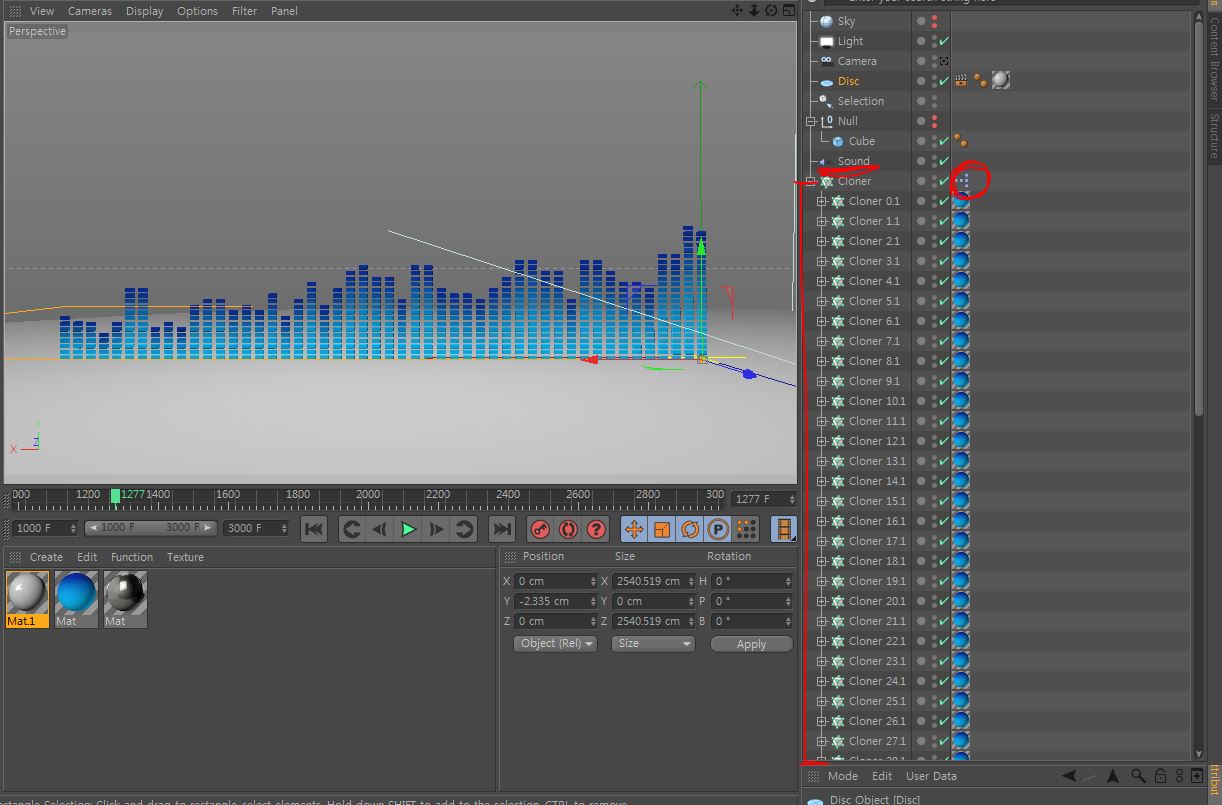This screenshot has width=1222, height=805.
Task: Click the Apply coordinates button
Action: pyautogui.click(x=751, y=644)
